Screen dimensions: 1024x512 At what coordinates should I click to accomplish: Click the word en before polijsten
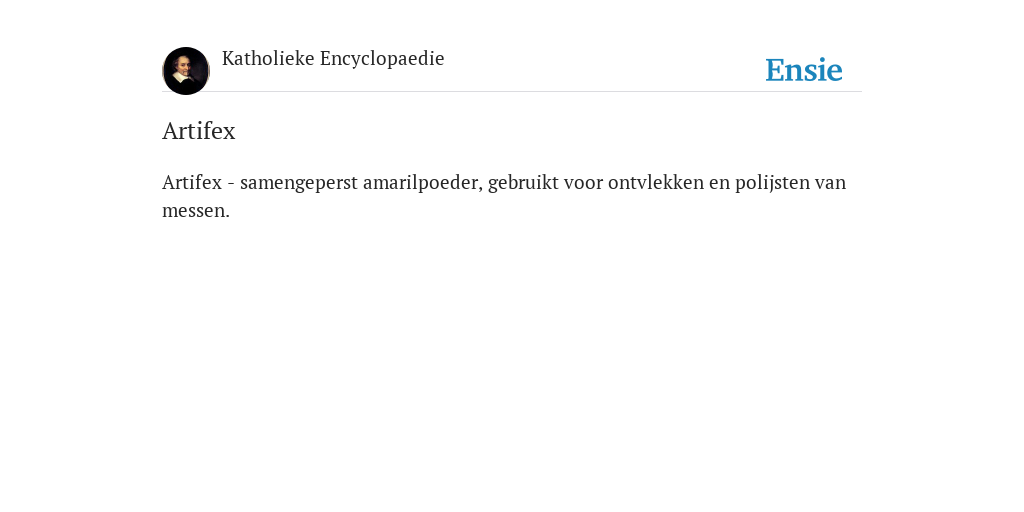coord(719,184)
